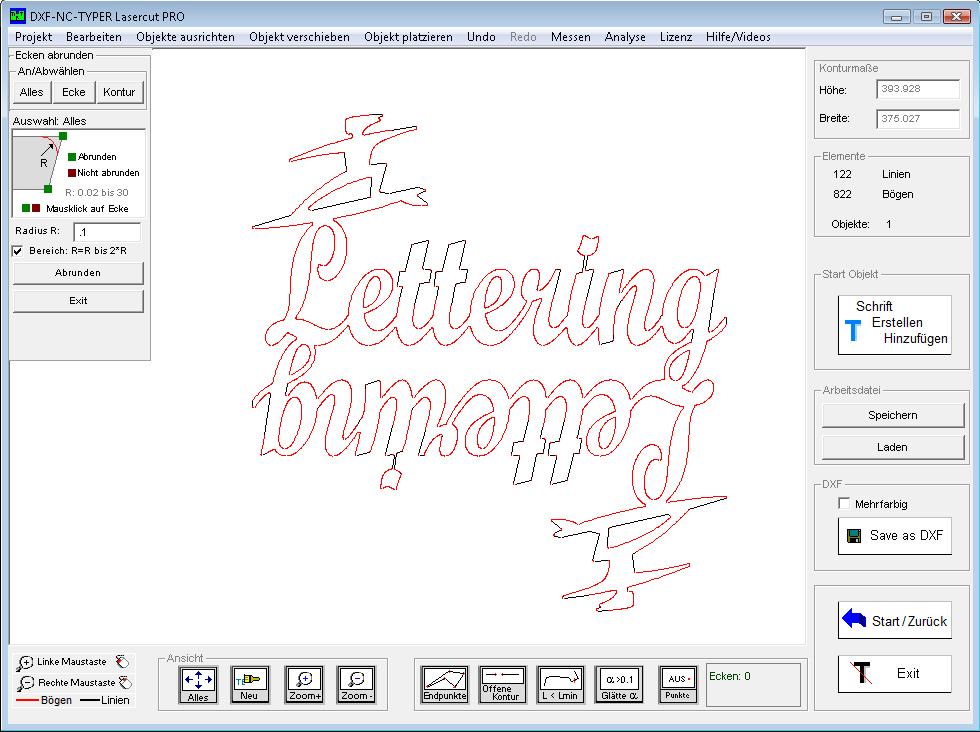Zoom out with the Zoom- icon
The height and width of the screenshot is (732, 980).
(x=356, y=685)
